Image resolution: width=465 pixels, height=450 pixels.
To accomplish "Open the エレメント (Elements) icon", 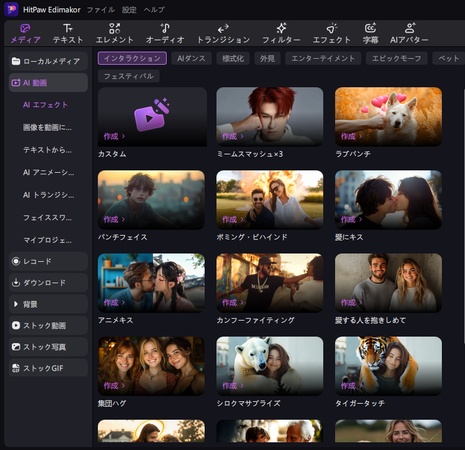I will 115,28.
